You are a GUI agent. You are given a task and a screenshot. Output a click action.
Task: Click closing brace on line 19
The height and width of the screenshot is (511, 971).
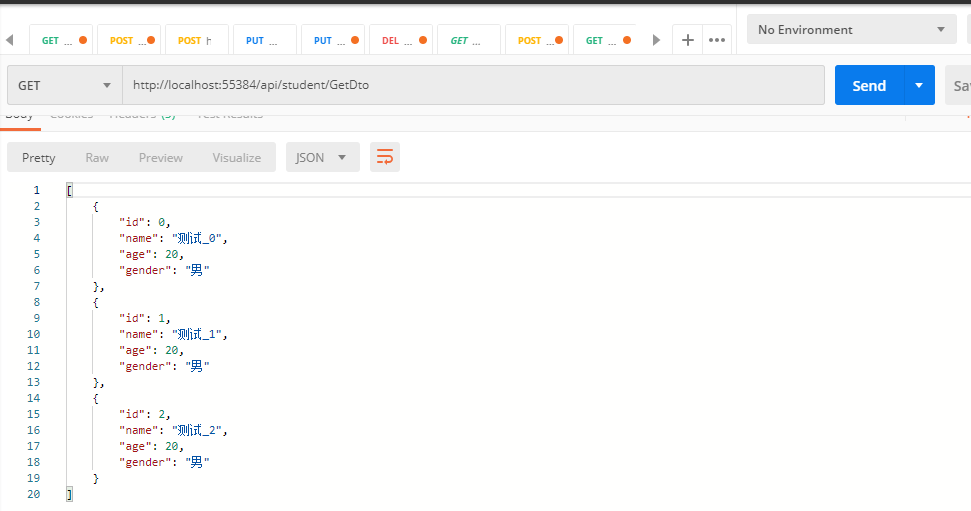click(x=95, y=478)
